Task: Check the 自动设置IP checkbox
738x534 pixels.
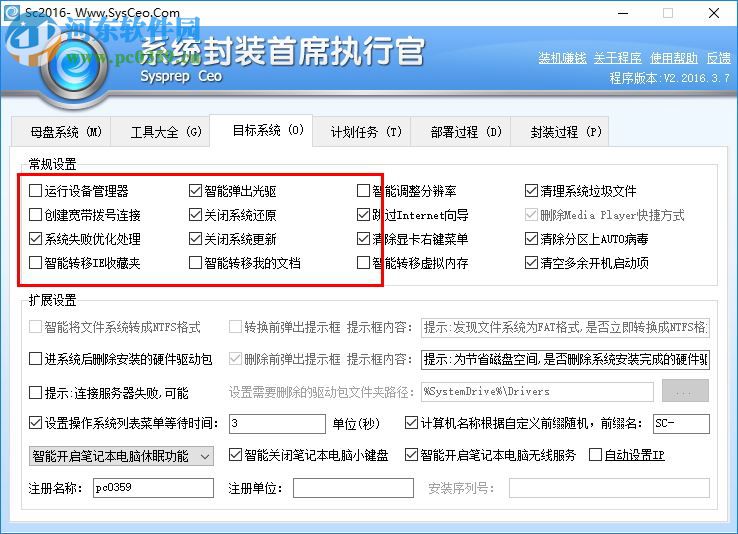Action: (x=595, y=454)
